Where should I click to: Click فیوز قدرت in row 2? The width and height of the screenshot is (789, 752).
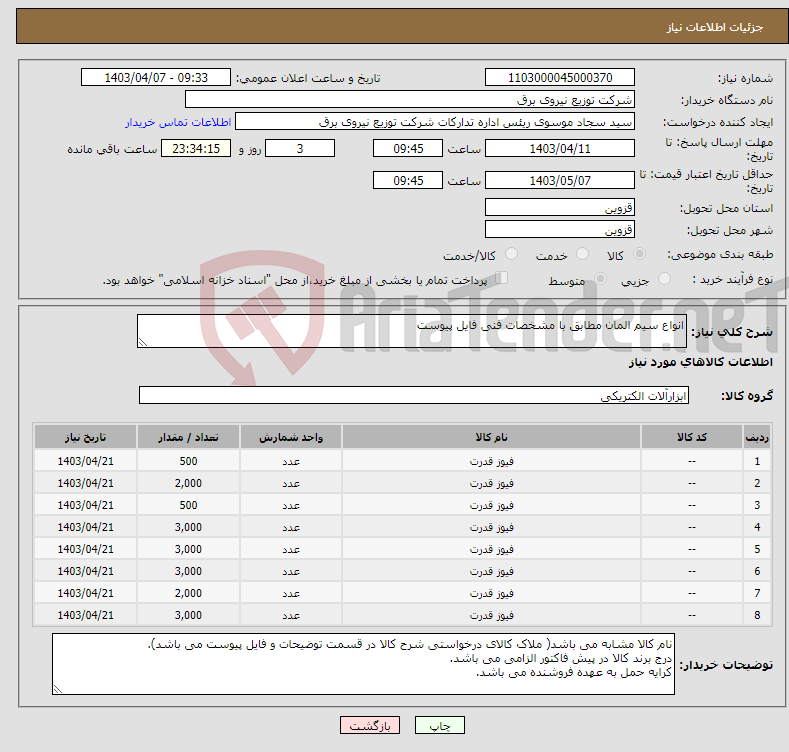coord(491,483)
